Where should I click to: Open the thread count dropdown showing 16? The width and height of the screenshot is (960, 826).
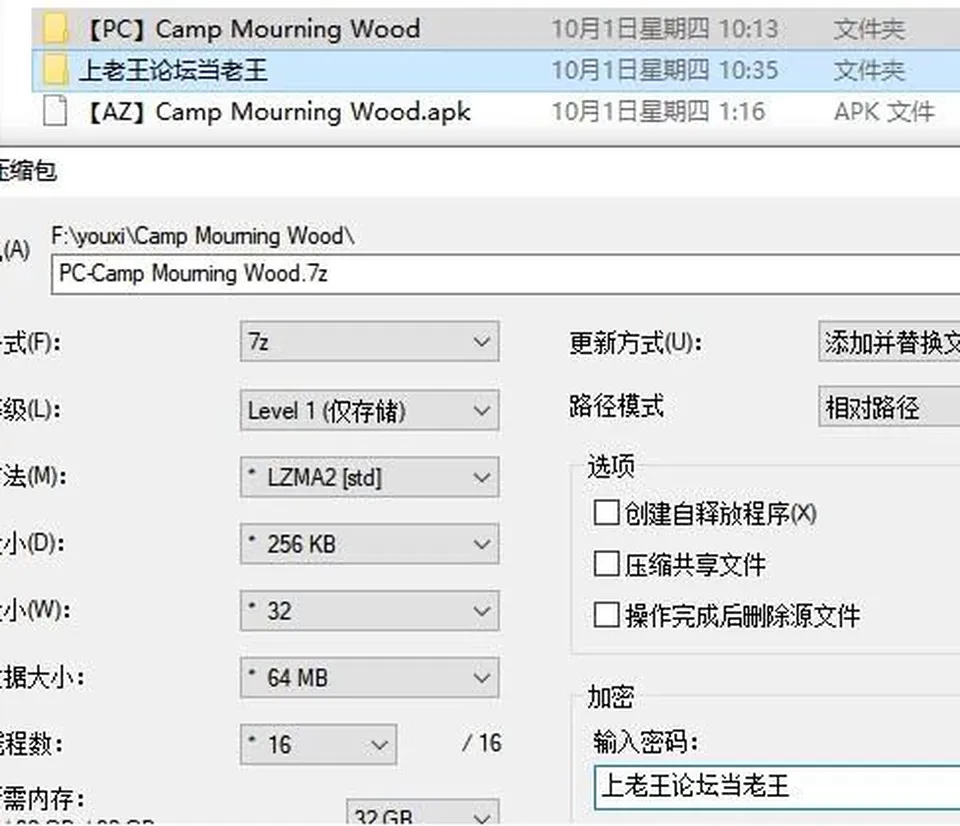pos(318,745)
